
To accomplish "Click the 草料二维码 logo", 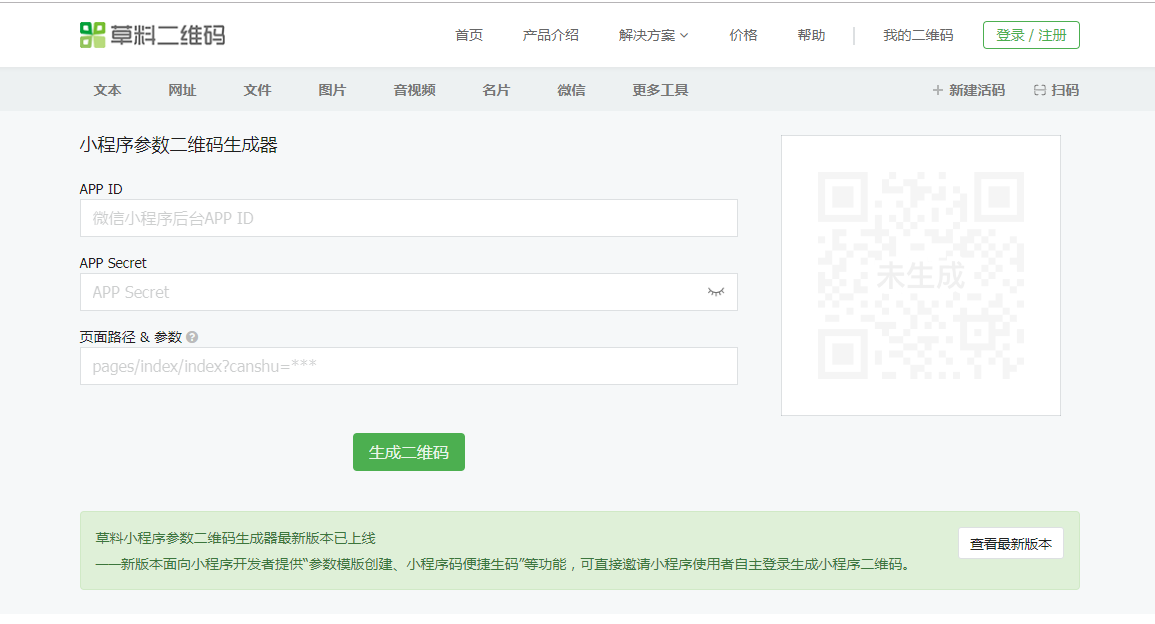I will (x=152, y=35).
